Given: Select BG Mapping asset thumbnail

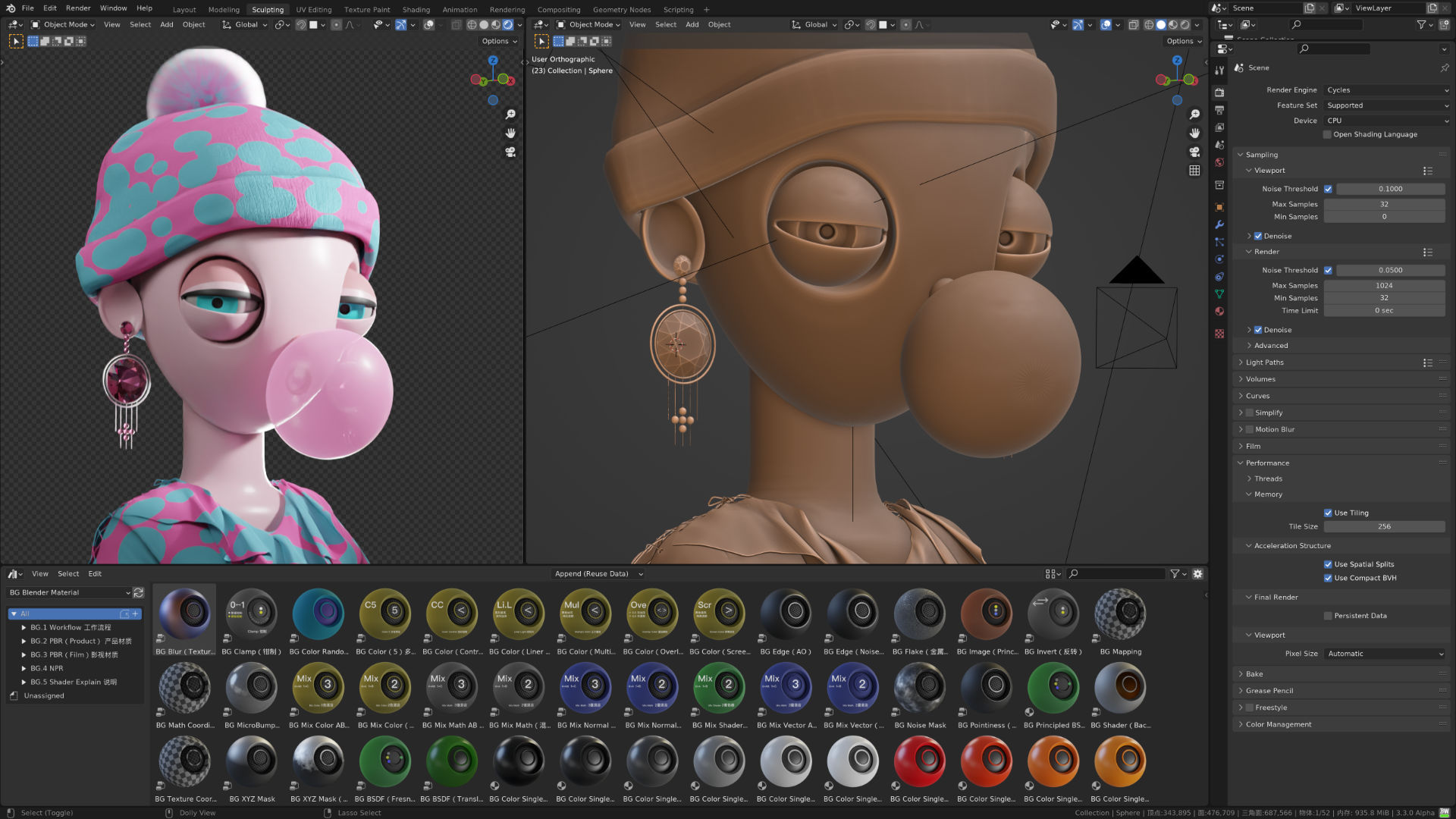Looking at the screenshot, I should coord(1120,620).
